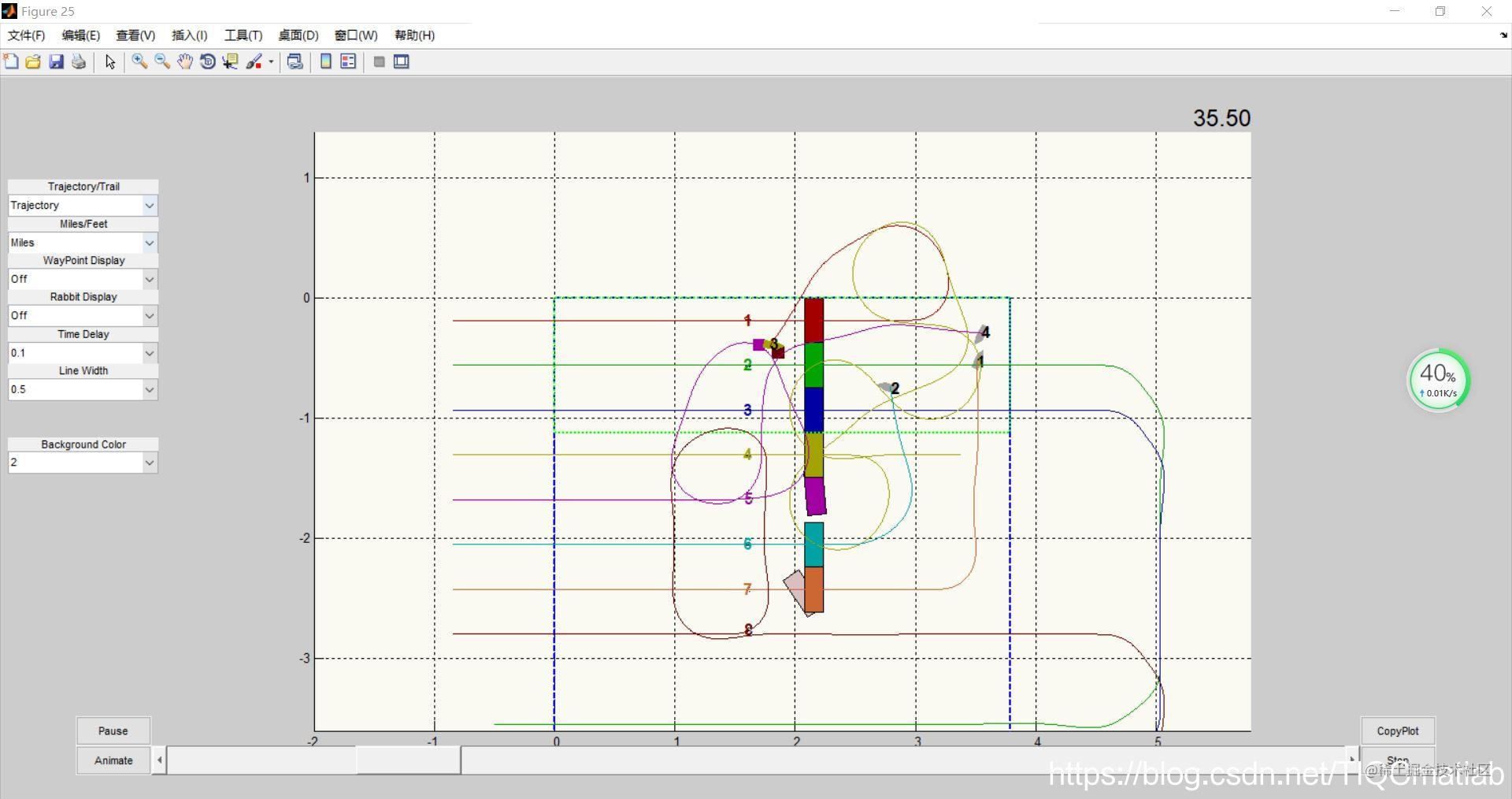Activate the Pan hand tool
This screenshot has width=1512, height=799.
pyautogui.click(x=185, y=61)
